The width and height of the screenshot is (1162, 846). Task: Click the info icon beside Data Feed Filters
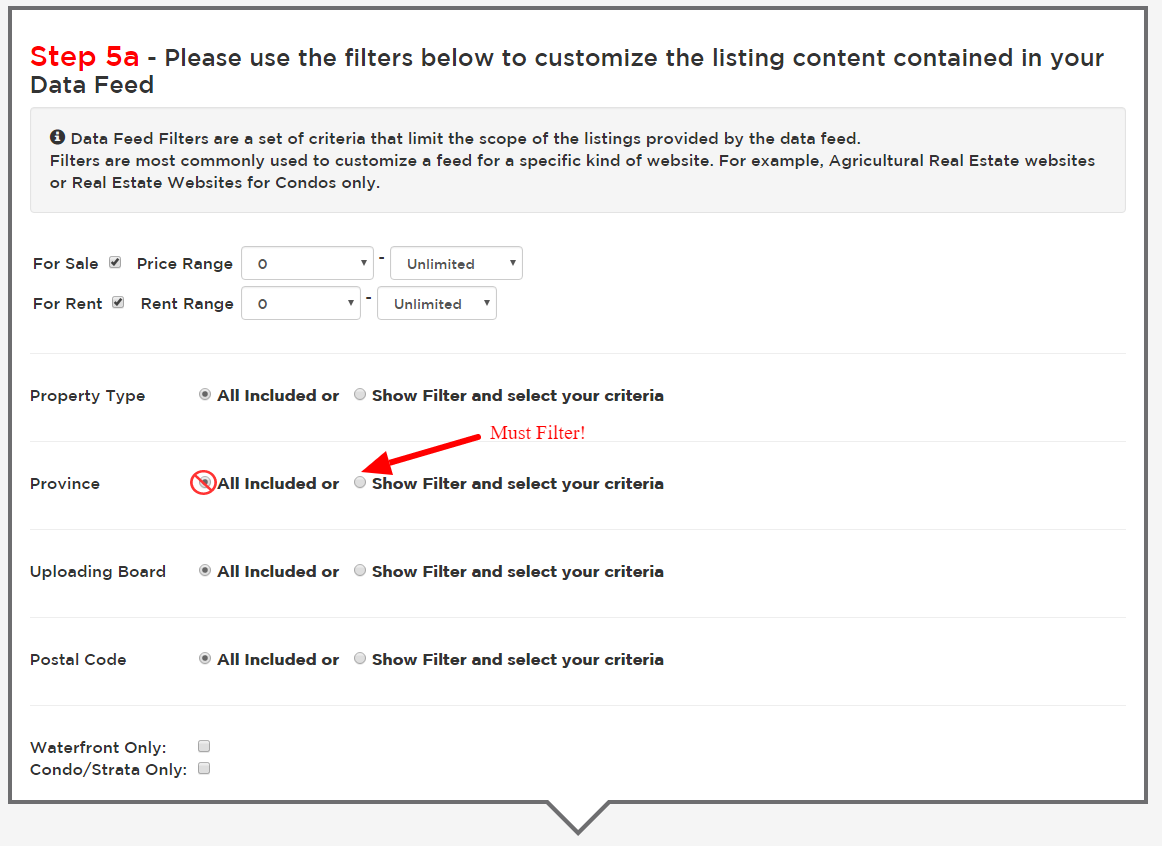(x=58, y=137)
